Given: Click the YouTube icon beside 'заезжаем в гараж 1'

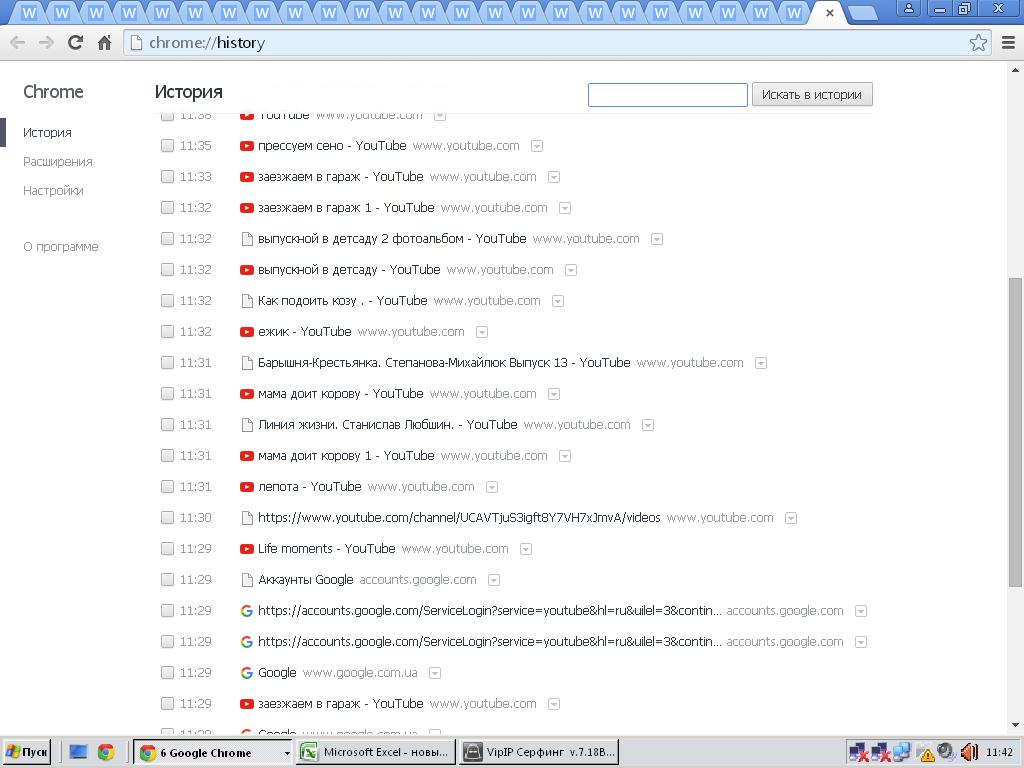Looking at the screenshot, I should pyautogui.click(x=246, y=208).
